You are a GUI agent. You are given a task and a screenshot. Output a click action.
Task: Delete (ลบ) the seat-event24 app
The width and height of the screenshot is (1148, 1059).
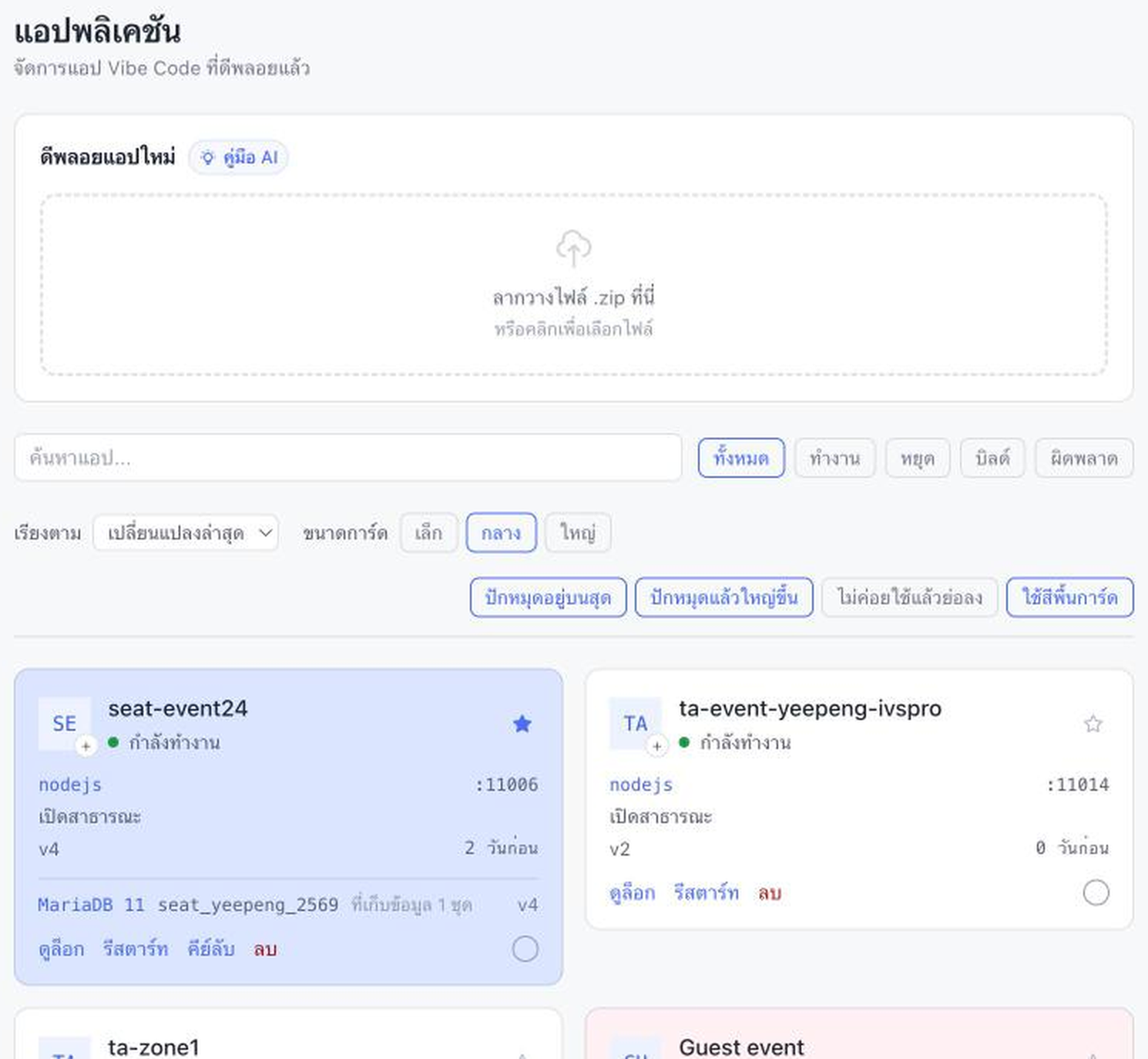point(265,949)
